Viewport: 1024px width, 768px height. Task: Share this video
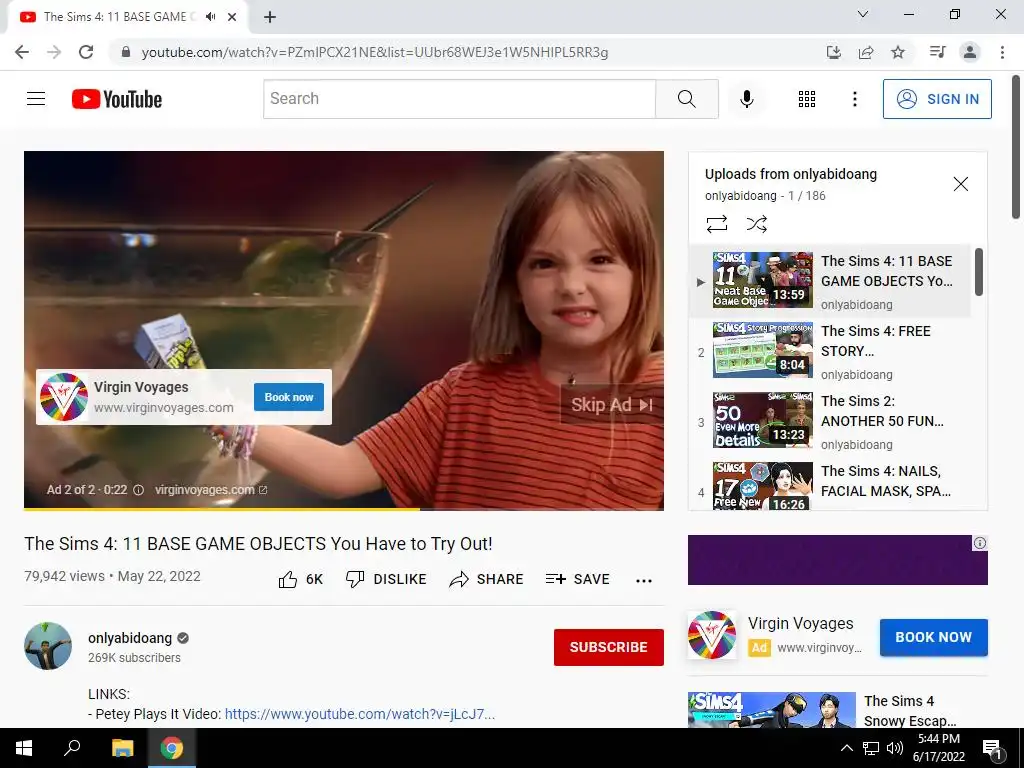[x=487, y=579]
